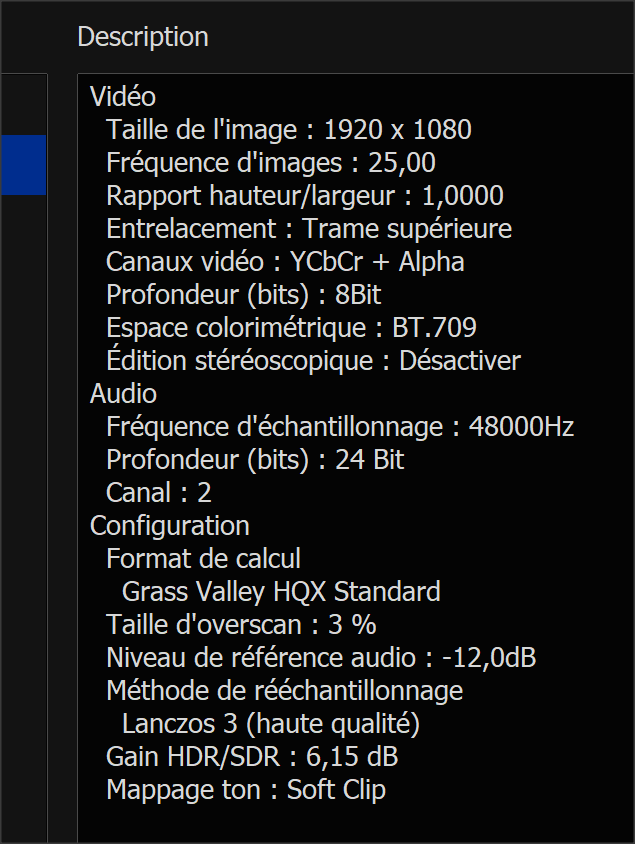This screenshot has height=844, width=635.
Task: Select the Fréquence d'images 25,00 line
Action: click(x=270, y=163)
